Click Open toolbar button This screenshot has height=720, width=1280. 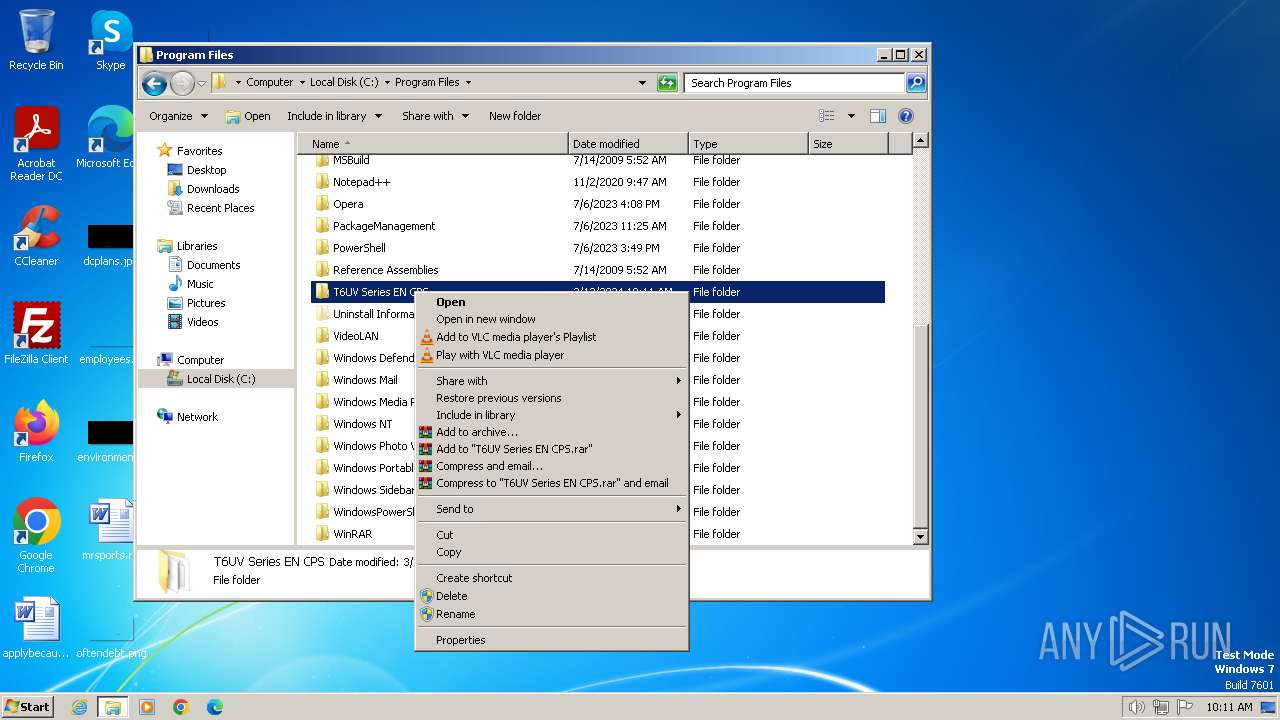click(x=247, y=116)
